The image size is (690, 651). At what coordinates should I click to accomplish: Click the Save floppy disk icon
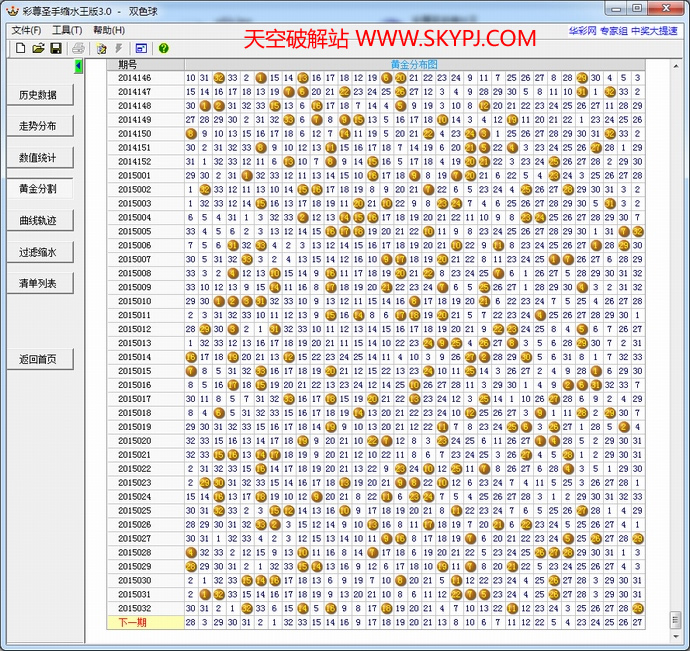point(56,48)
